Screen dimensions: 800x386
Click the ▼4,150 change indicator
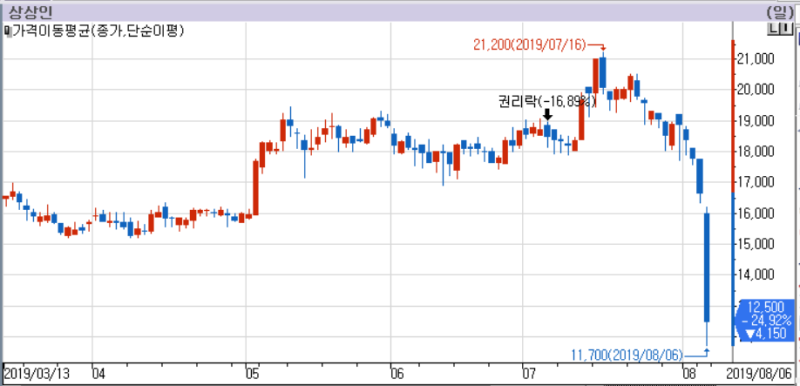click(x=765, y=334)
